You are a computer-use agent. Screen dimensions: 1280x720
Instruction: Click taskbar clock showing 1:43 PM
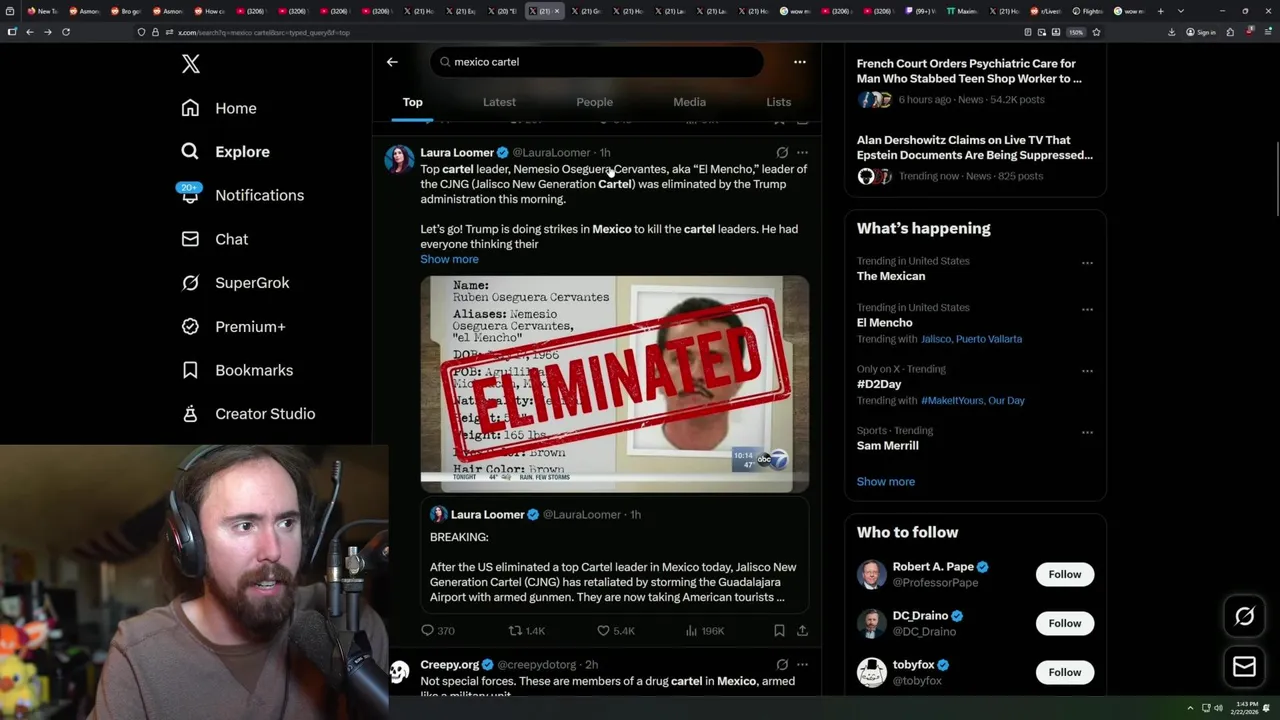1244,708
